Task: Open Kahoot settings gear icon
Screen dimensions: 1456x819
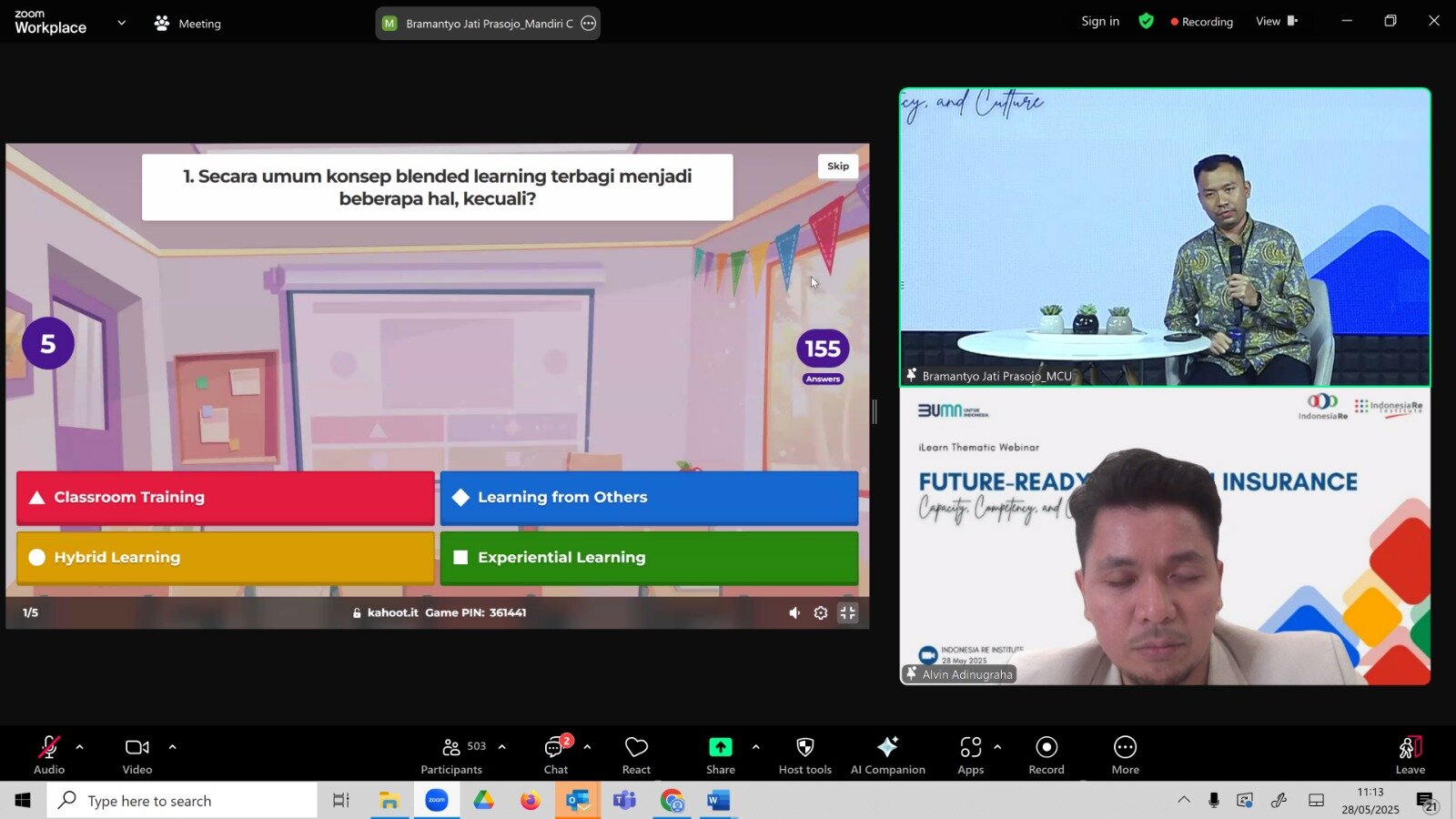Action: tap(820, 613)
